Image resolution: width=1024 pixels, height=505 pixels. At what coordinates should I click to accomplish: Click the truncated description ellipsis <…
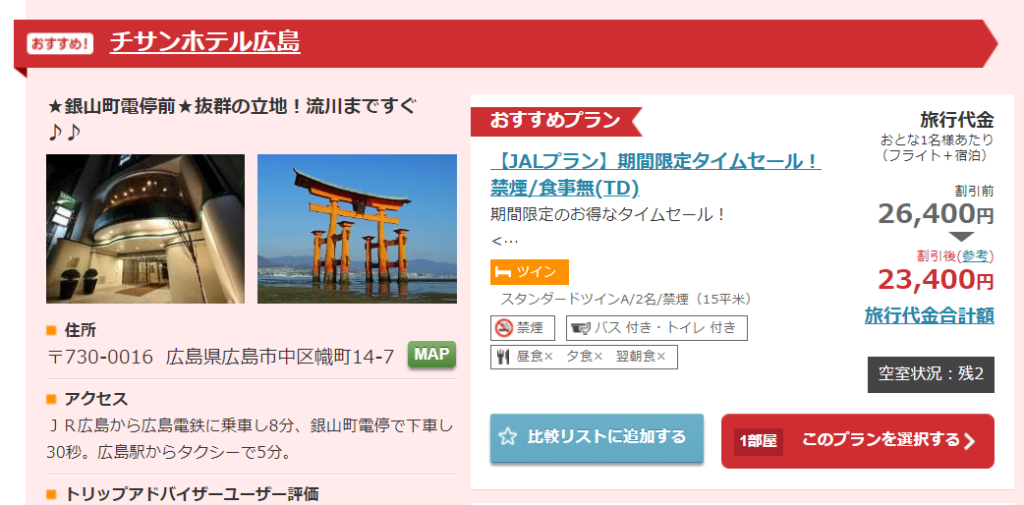[504, 241]
